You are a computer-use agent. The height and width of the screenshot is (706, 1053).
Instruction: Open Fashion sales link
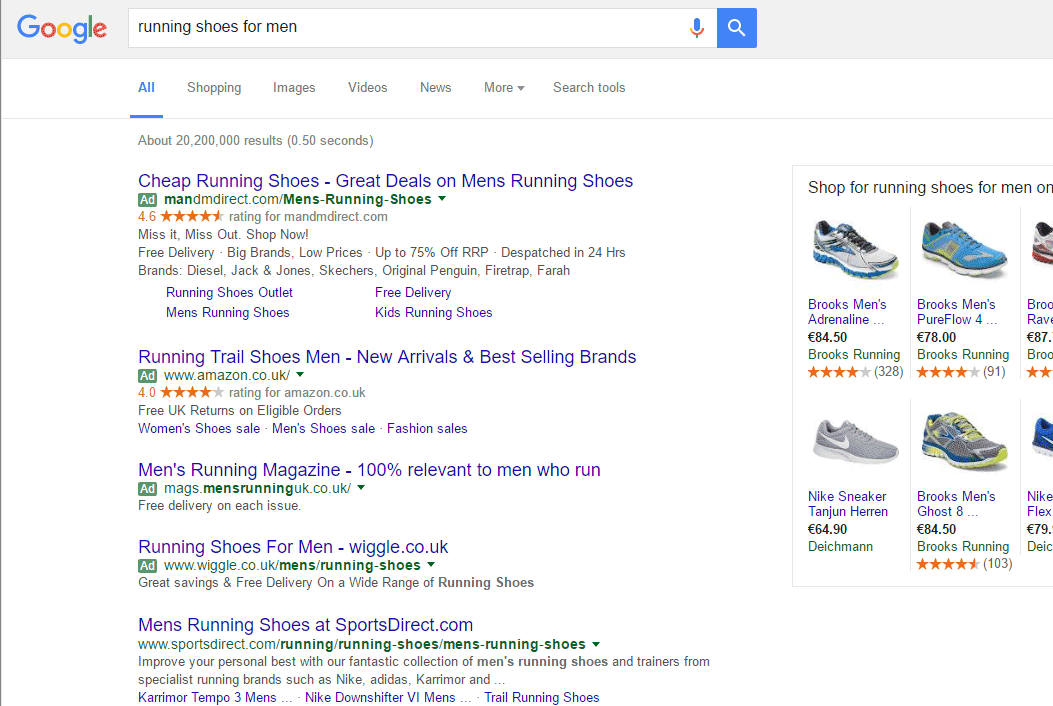[x=427, y=429]
